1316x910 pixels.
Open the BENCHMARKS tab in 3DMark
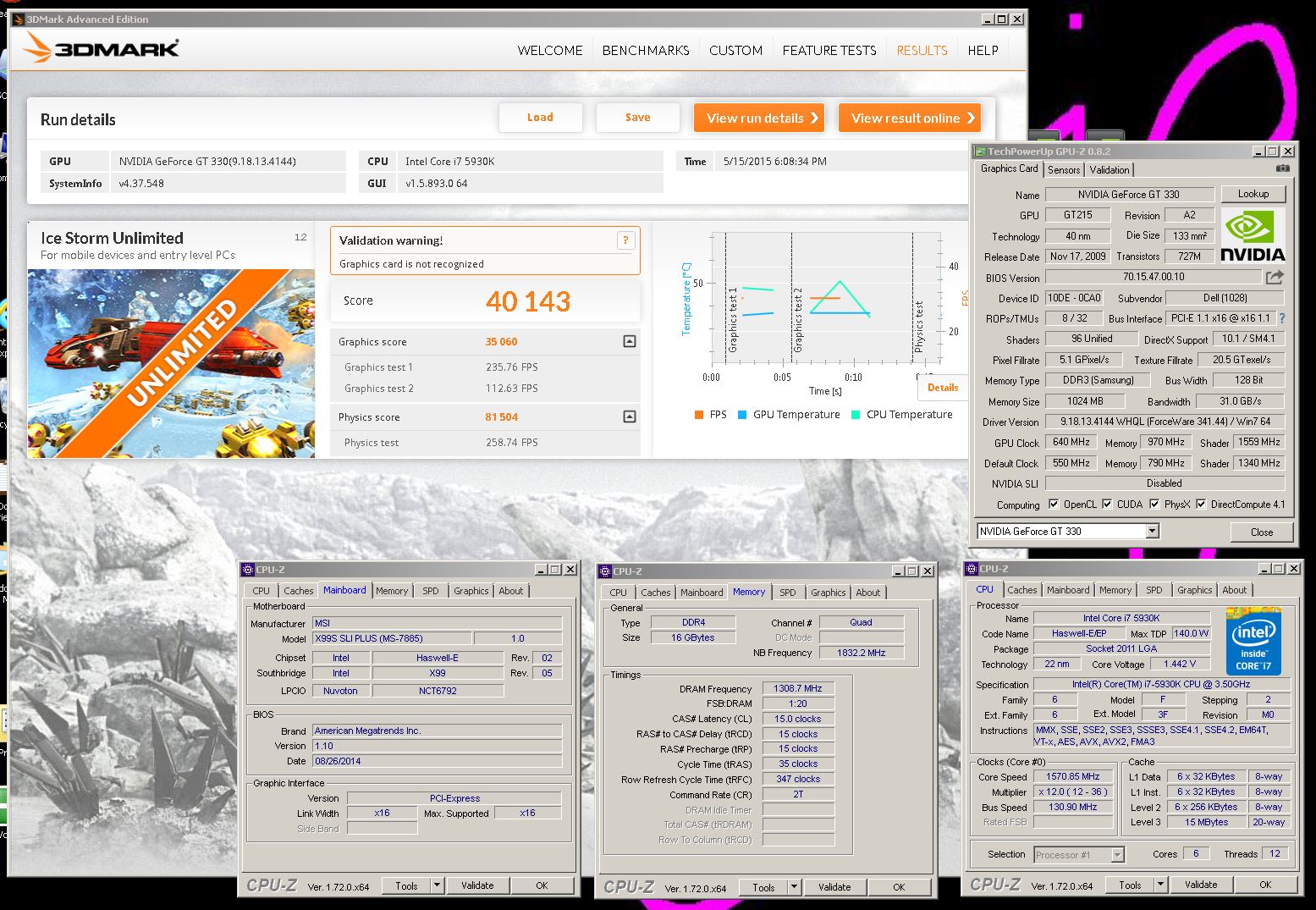point(646,51)
